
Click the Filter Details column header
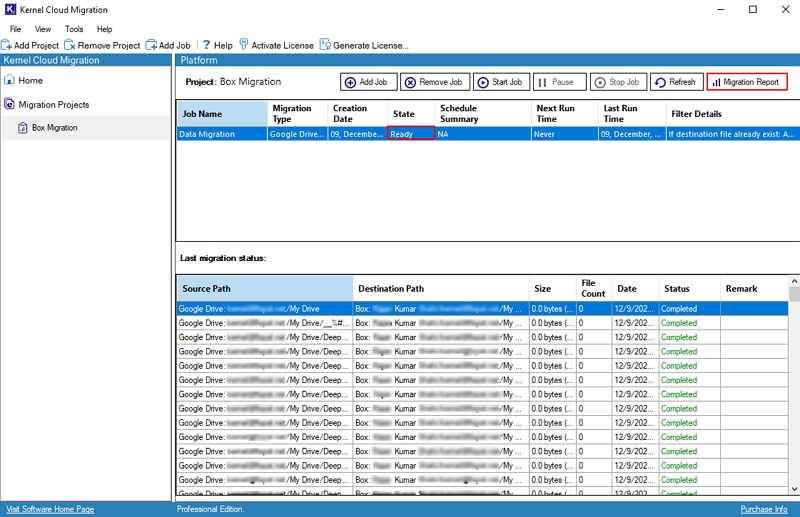pos(733,113)
